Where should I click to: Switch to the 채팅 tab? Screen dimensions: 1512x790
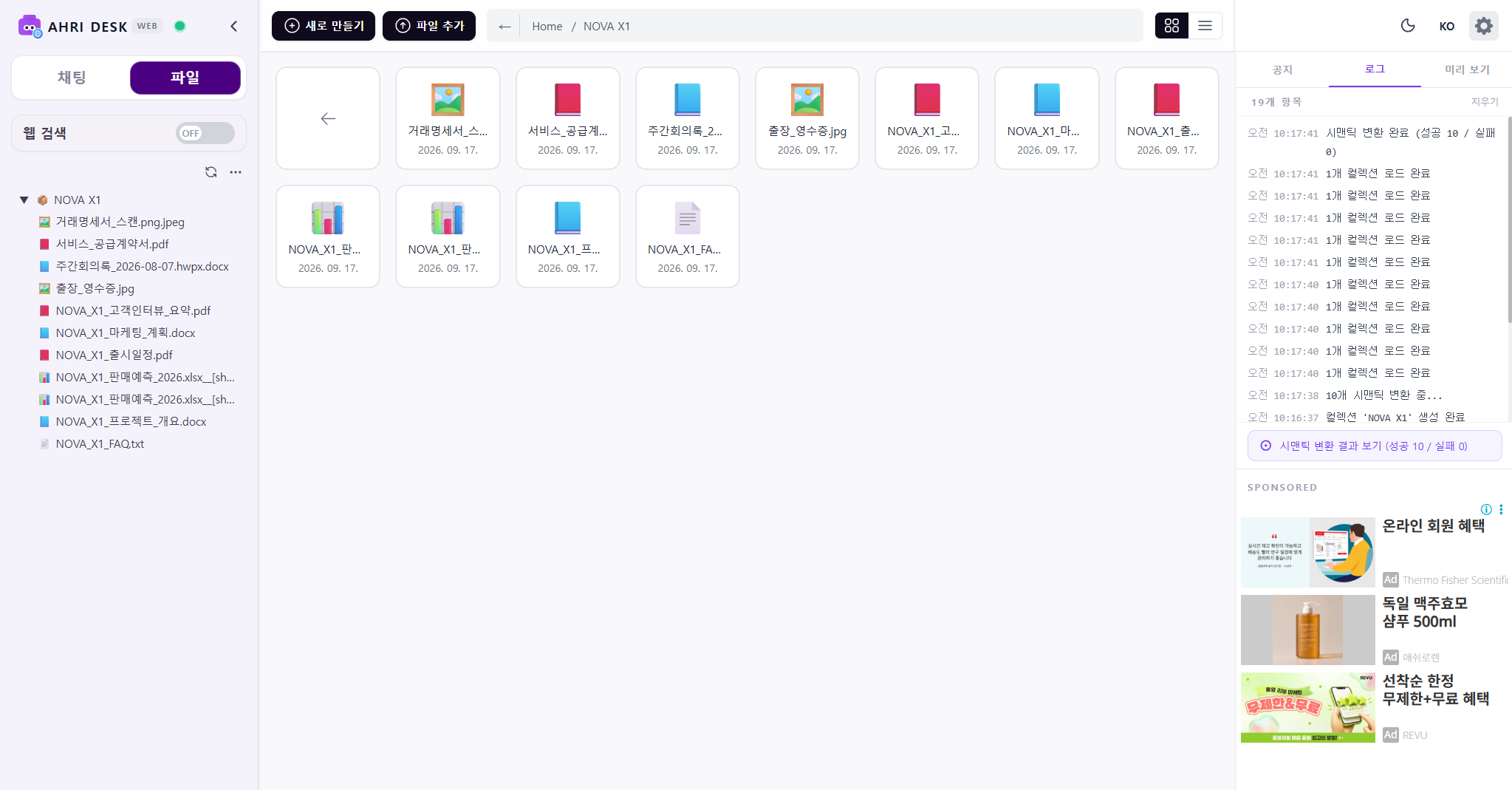click(x=72, y=78)
